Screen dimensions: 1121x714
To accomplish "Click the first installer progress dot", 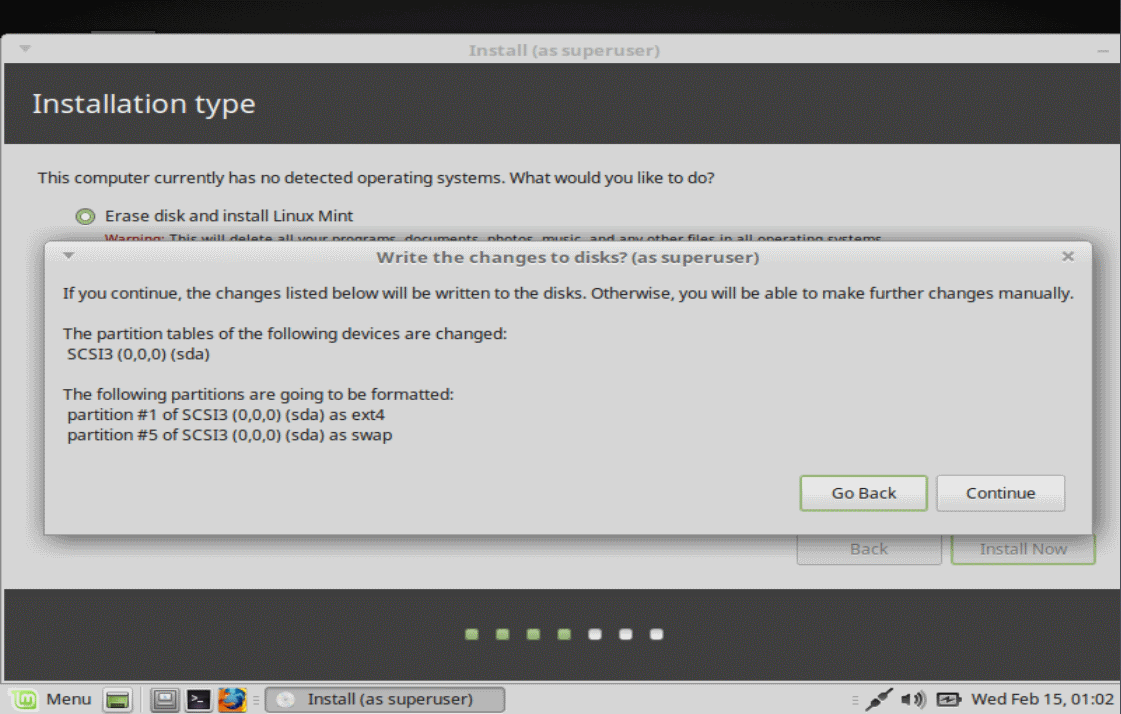I will (x=472, y=634).
